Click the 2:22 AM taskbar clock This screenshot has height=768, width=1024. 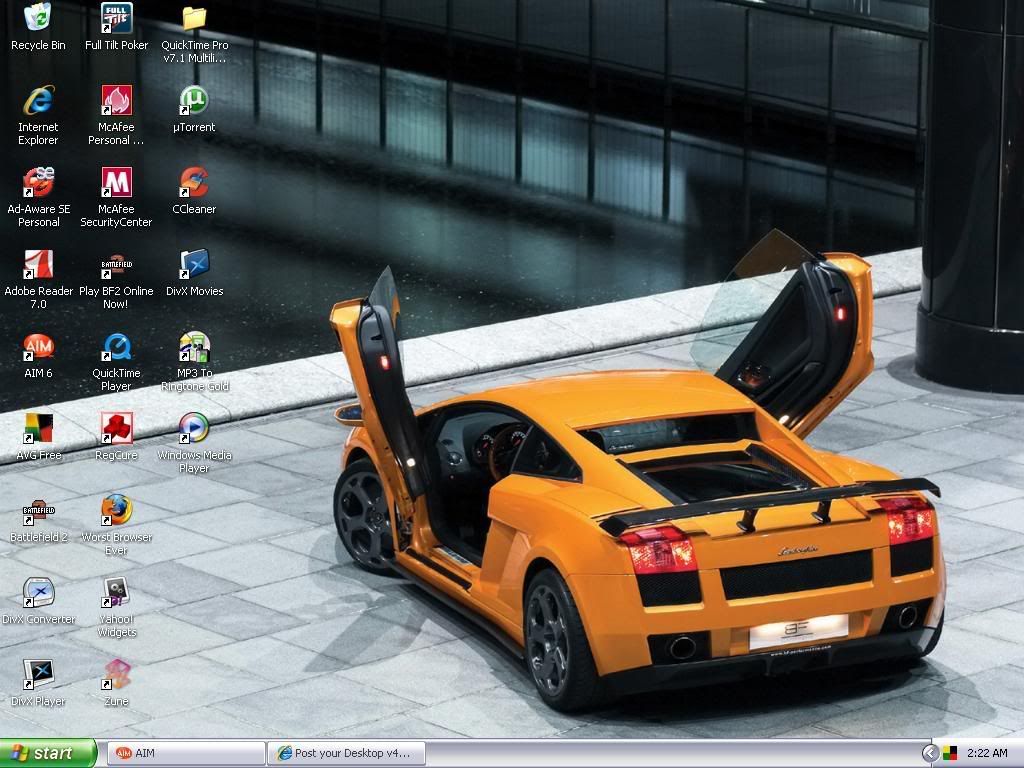click(986, 753)
